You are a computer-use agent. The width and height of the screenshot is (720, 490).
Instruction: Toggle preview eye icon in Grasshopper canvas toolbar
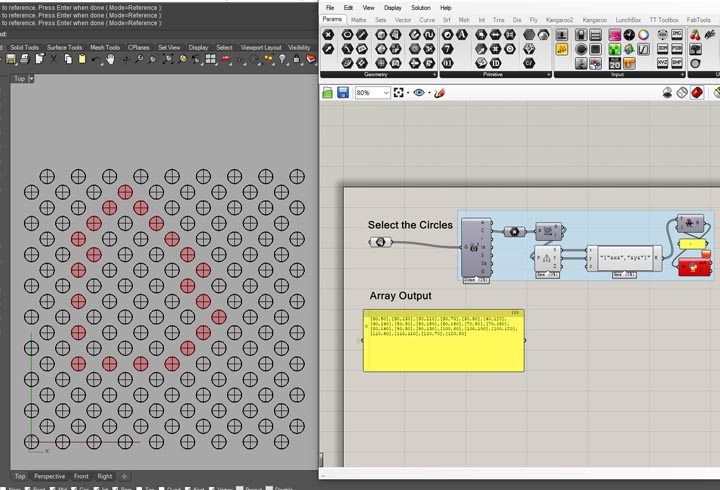(419, 93)
